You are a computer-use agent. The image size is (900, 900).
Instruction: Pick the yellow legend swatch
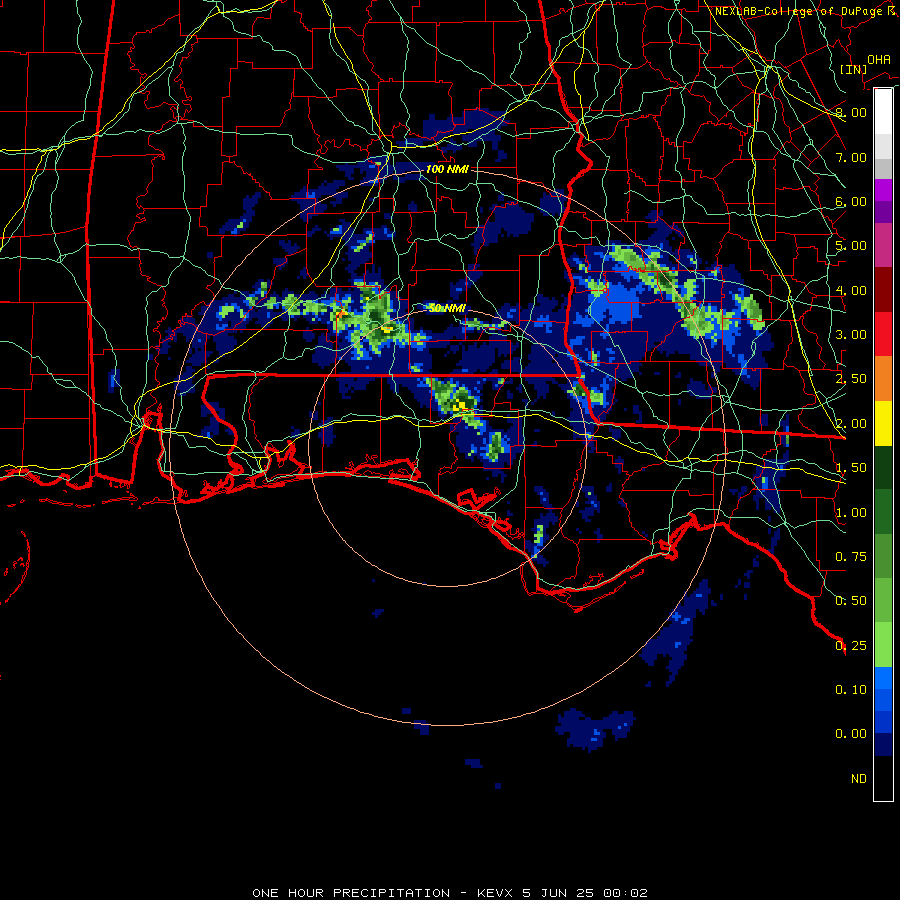point(883,423)
